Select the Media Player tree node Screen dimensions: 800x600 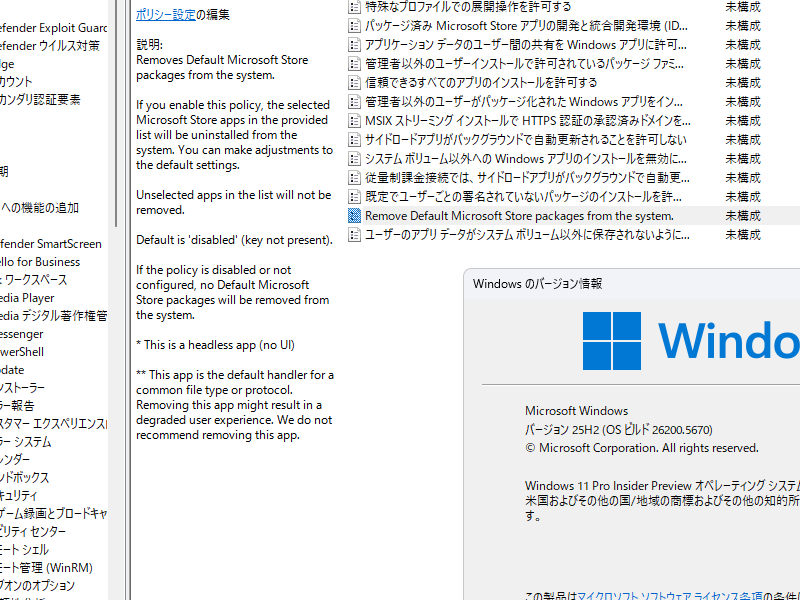pos(28,298)
